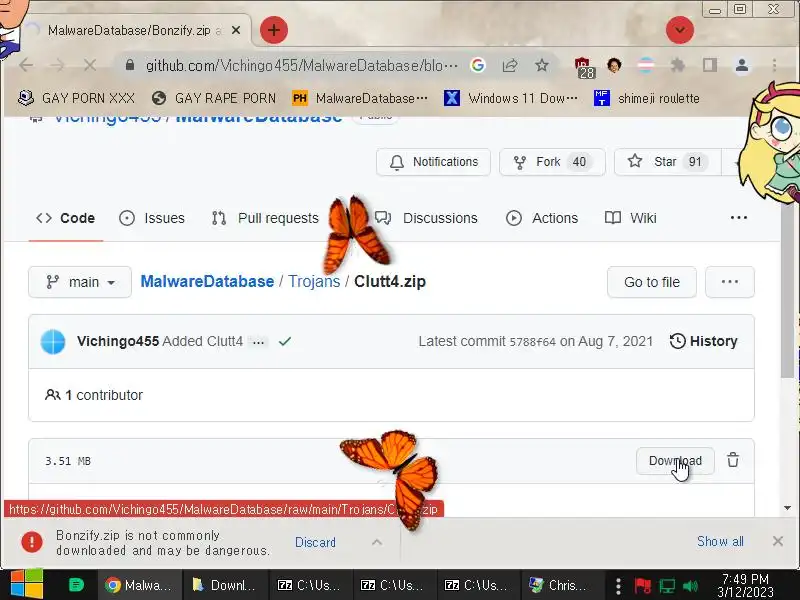This screenshot has width=800, height=600.
Task: Open Chrome's three-dot menu
Action: coord(774,65)
